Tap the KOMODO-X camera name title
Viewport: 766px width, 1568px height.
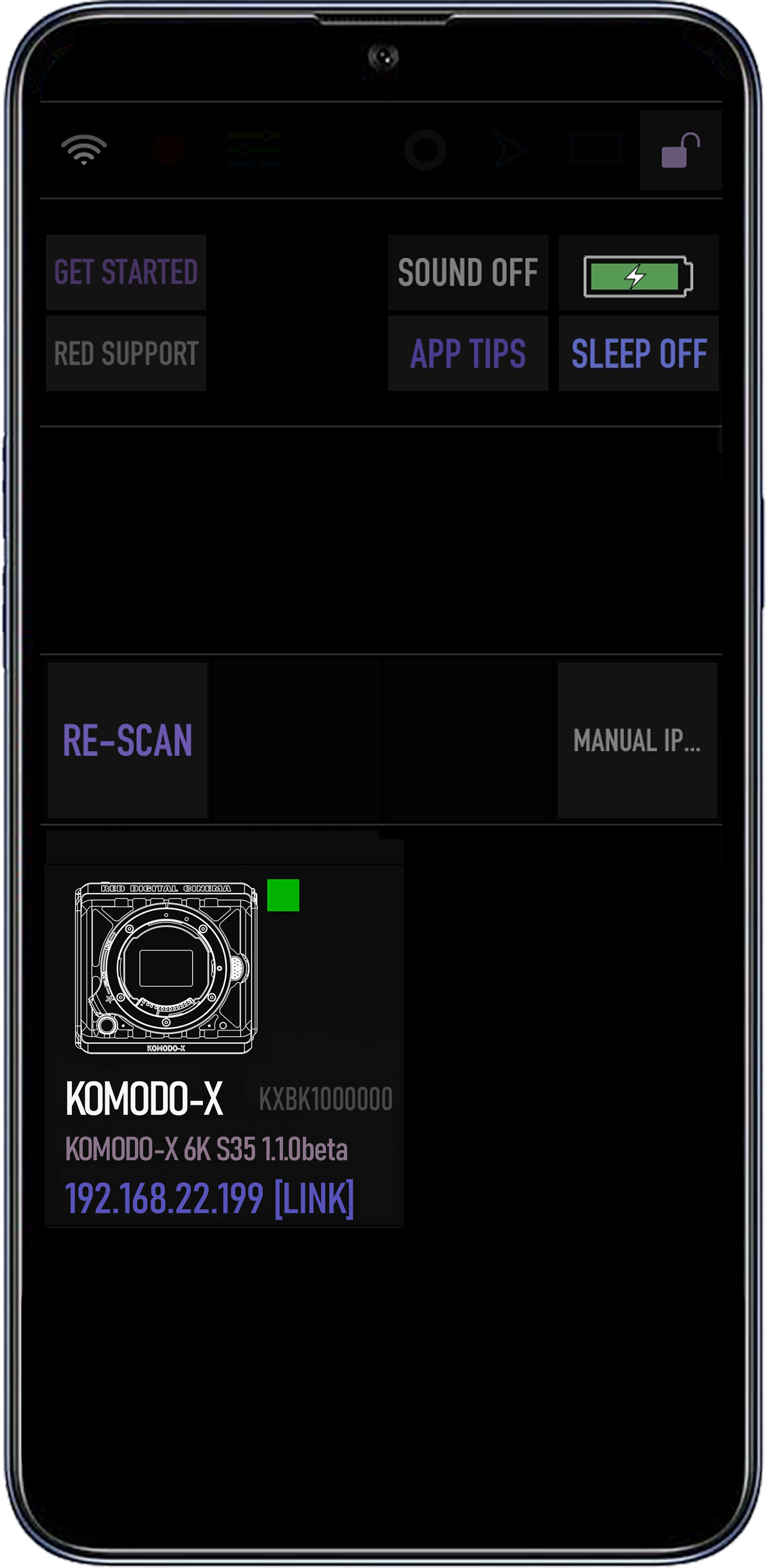[x=145, y=1099]
